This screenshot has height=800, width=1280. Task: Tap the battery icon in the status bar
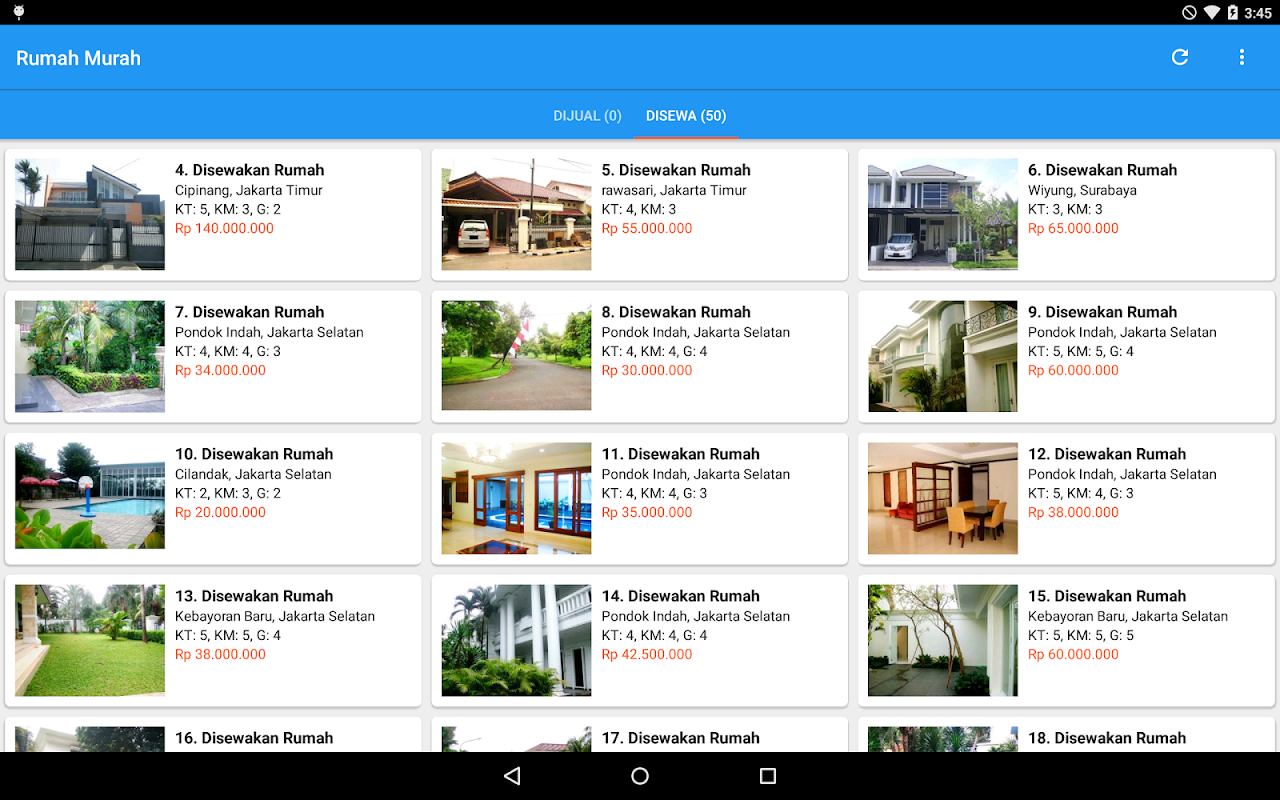pyautogui.click(x=1233, y=13)
